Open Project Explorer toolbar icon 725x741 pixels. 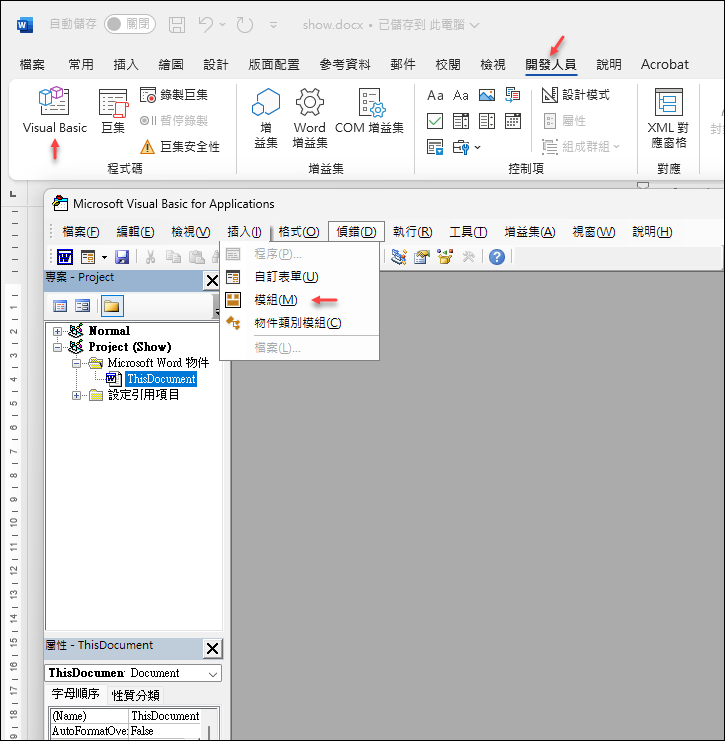coord(399,257)
